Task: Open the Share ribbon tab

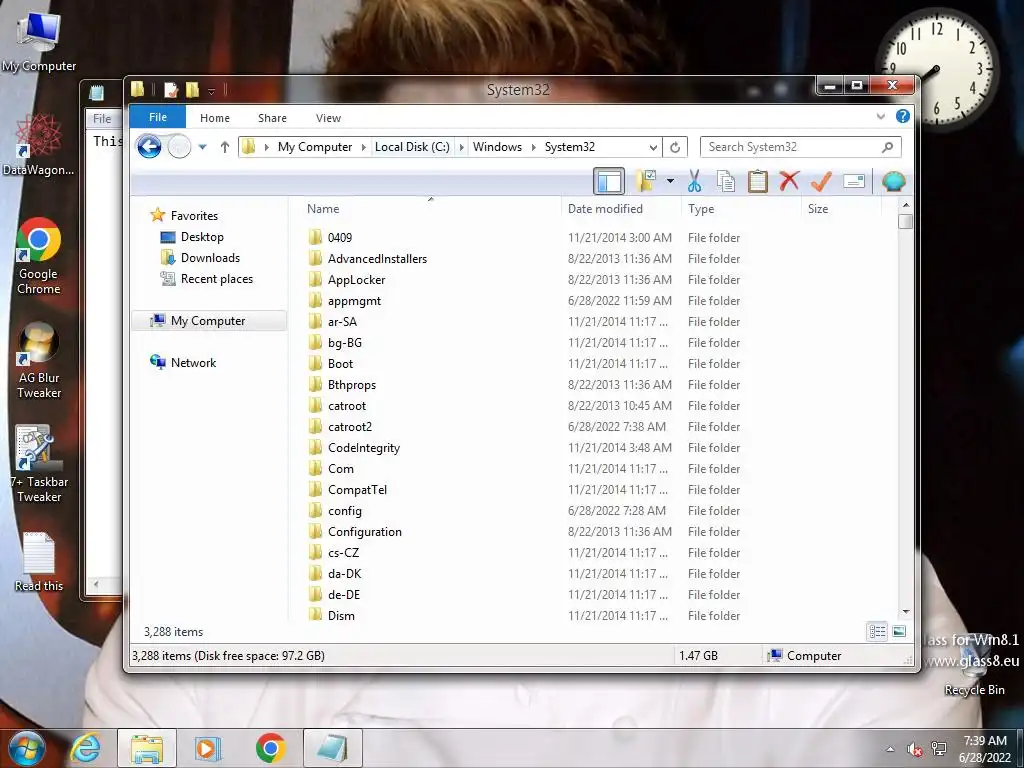Action: [x=272, y=118]
